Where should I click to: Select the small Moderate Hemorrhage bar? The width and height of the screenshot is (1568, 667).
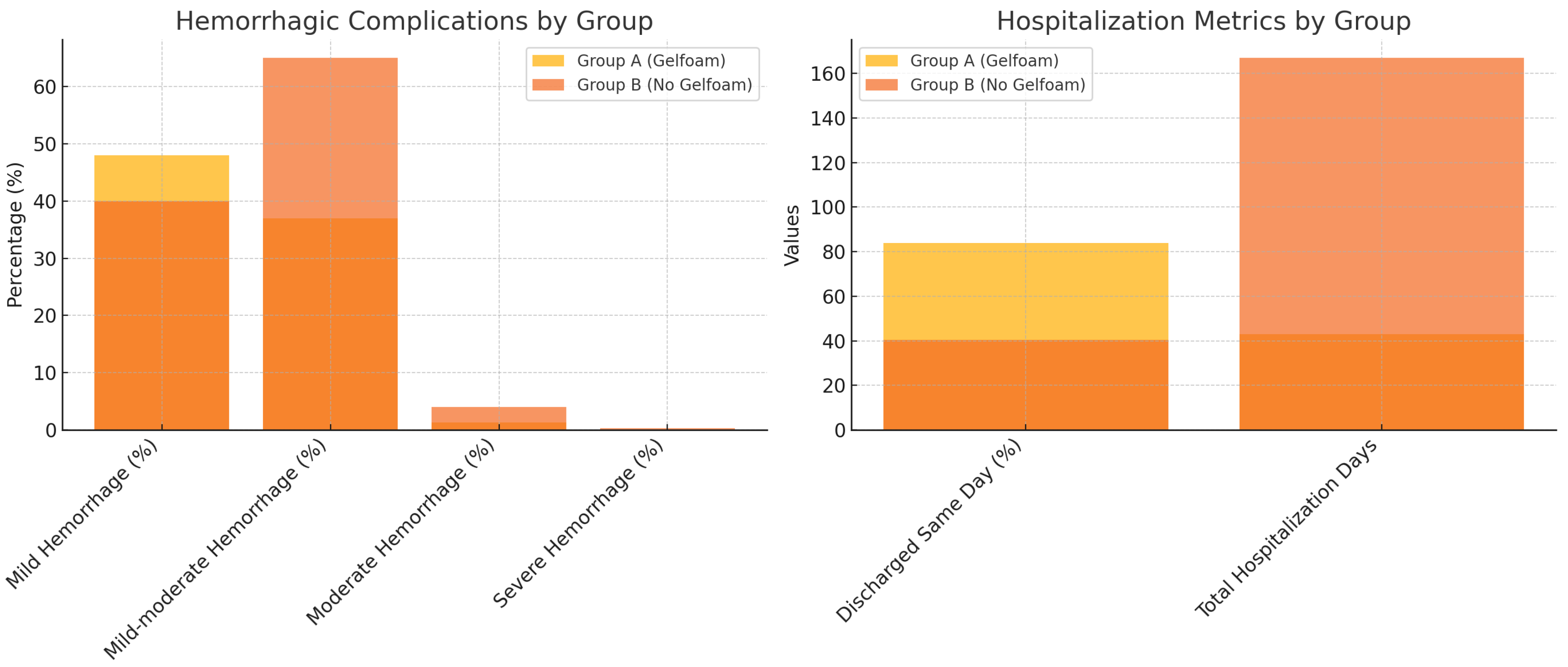coord(499,419)
